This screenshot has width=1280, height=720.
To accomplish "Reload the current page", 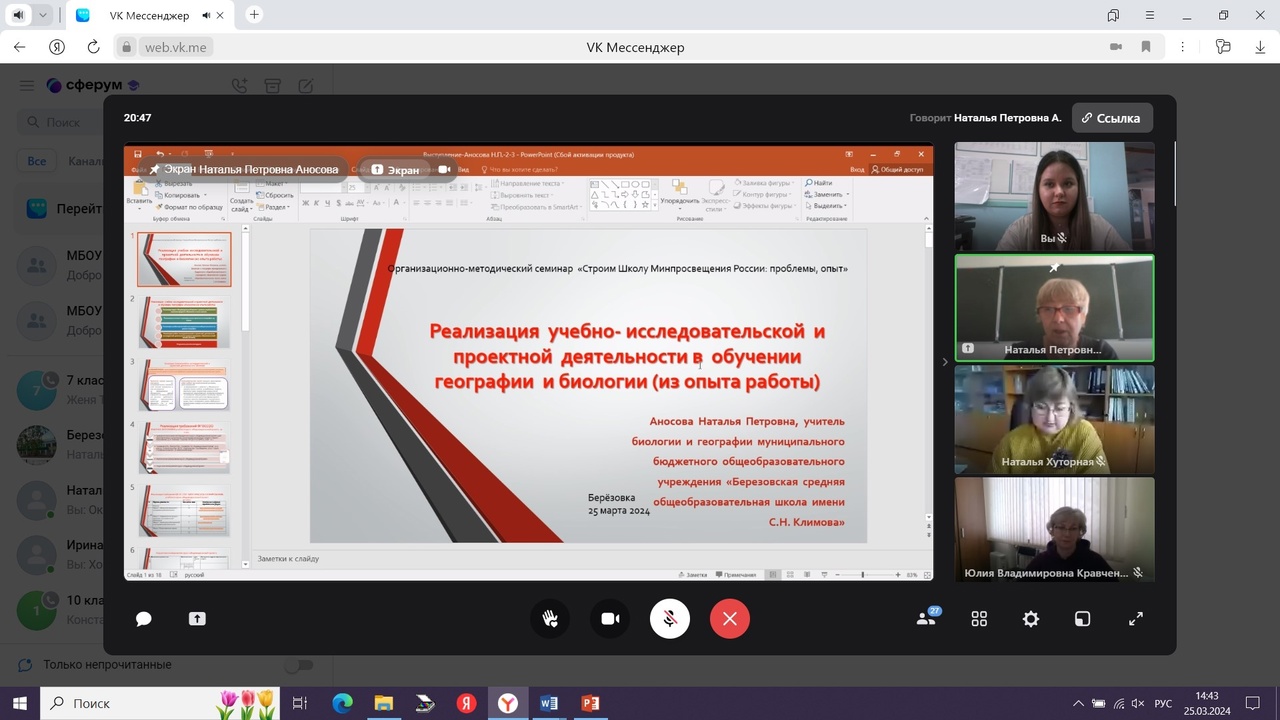I will tap(94, 47).
